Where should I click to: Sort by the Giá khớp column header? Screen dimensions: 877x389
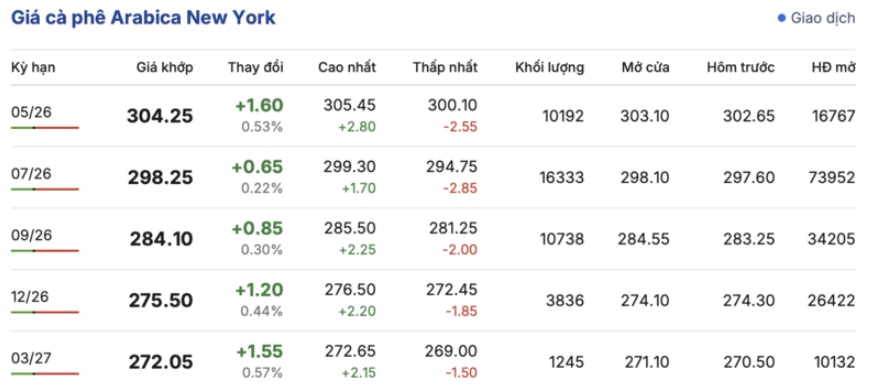coord(165,68)
